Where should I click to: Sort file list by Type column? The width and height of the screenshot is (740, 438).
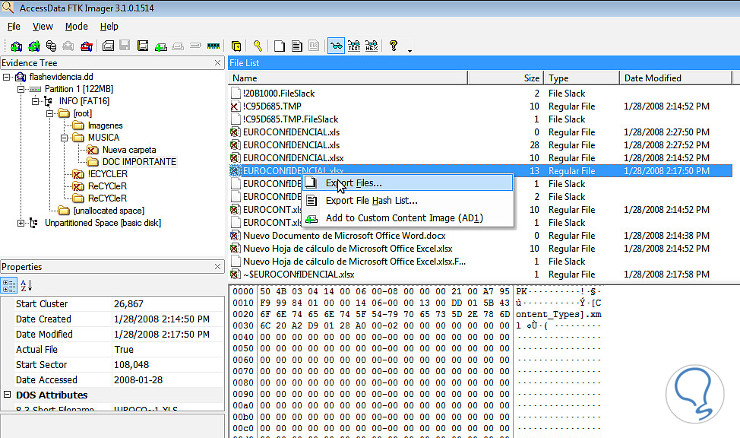581,78
